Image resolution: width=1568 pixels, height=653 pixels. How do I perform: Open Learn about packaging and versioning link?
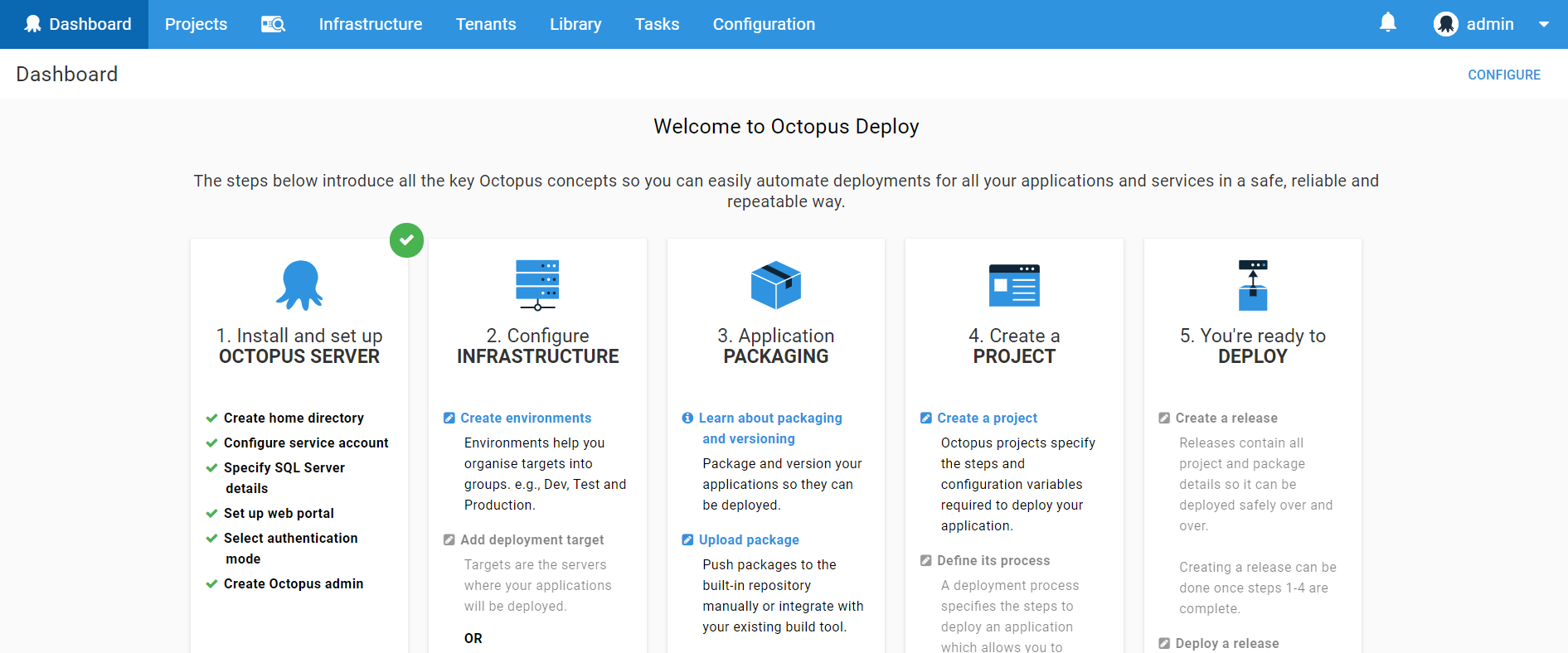pos(770,428)
